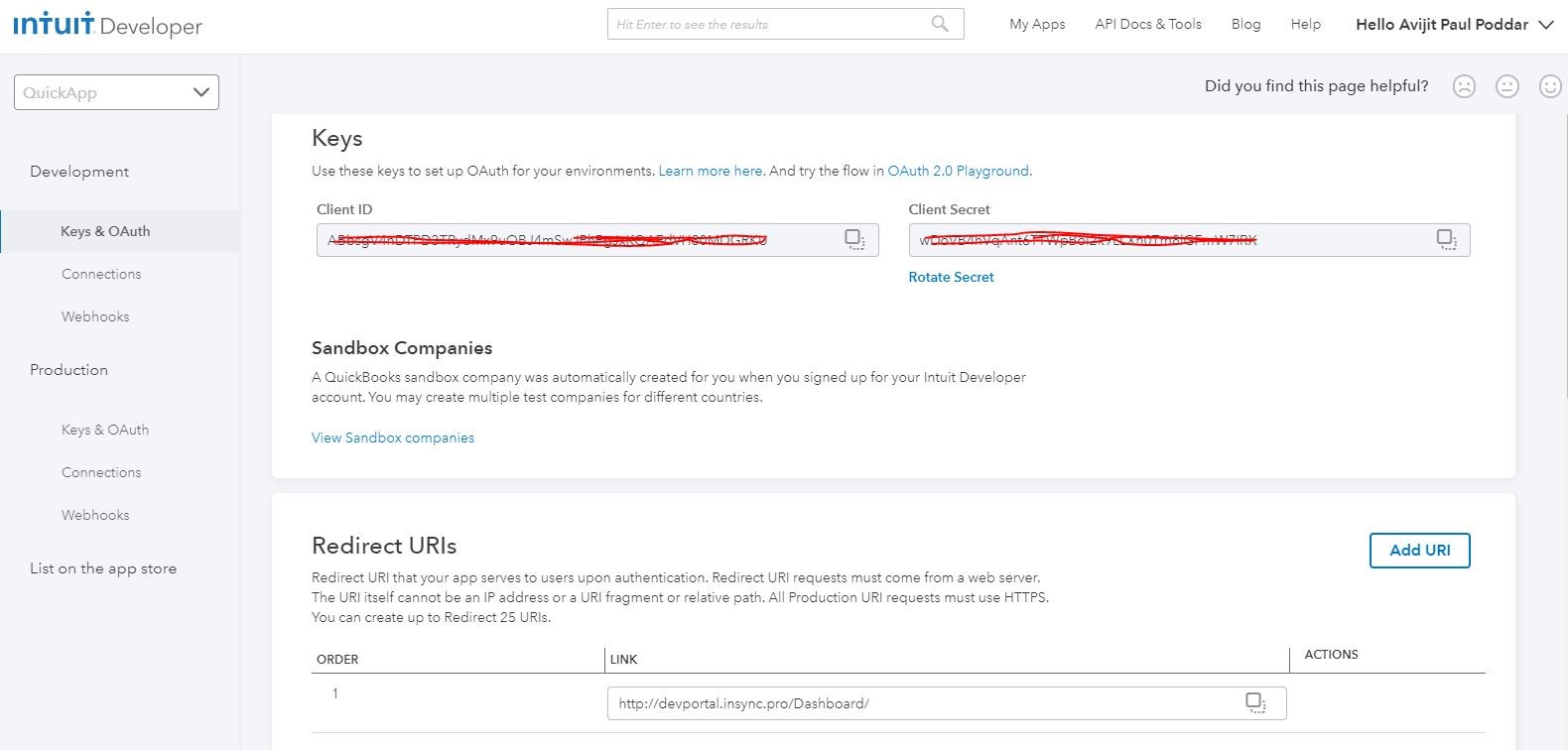1568x750 pixels.
Task: Open Development Webhooks sidebar item
Action: click(x=95, y=316)
